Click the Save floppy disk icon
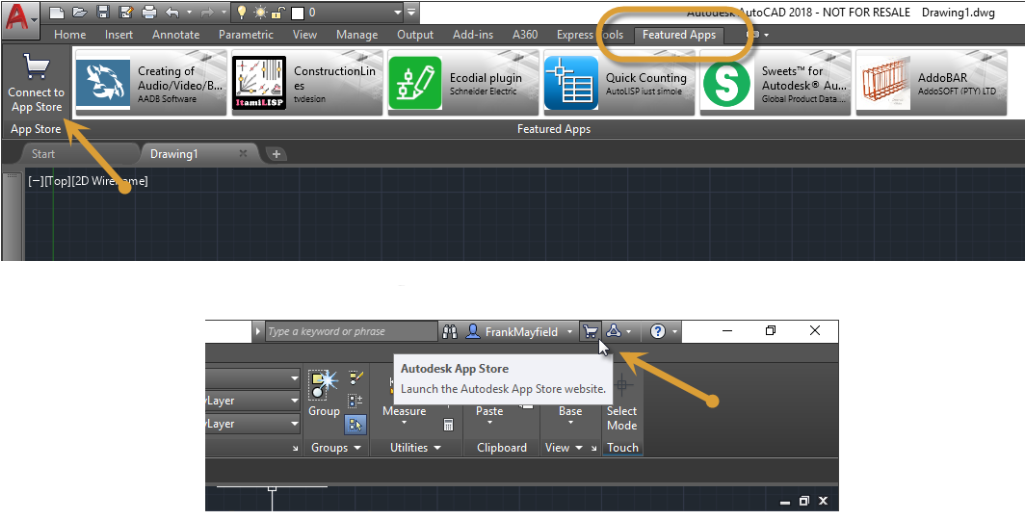This screenshot has height=512, width=1025. coord(103,12)
